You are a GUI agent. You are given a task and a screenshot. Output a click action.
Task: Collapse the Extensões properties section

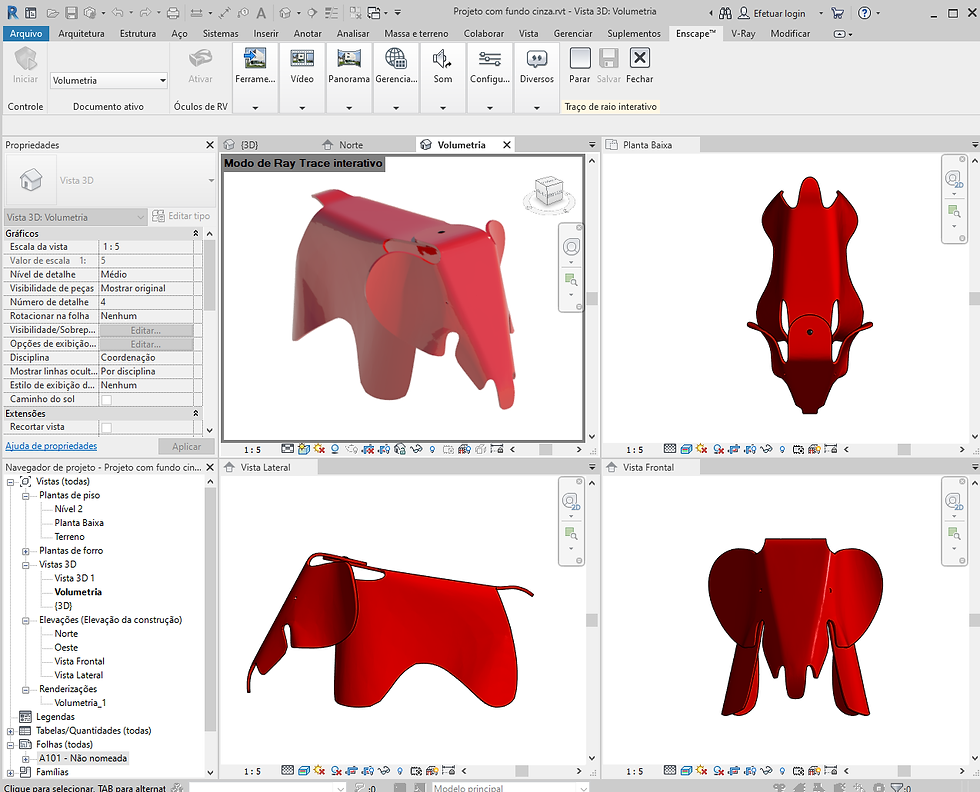click(x=196, y=413)
